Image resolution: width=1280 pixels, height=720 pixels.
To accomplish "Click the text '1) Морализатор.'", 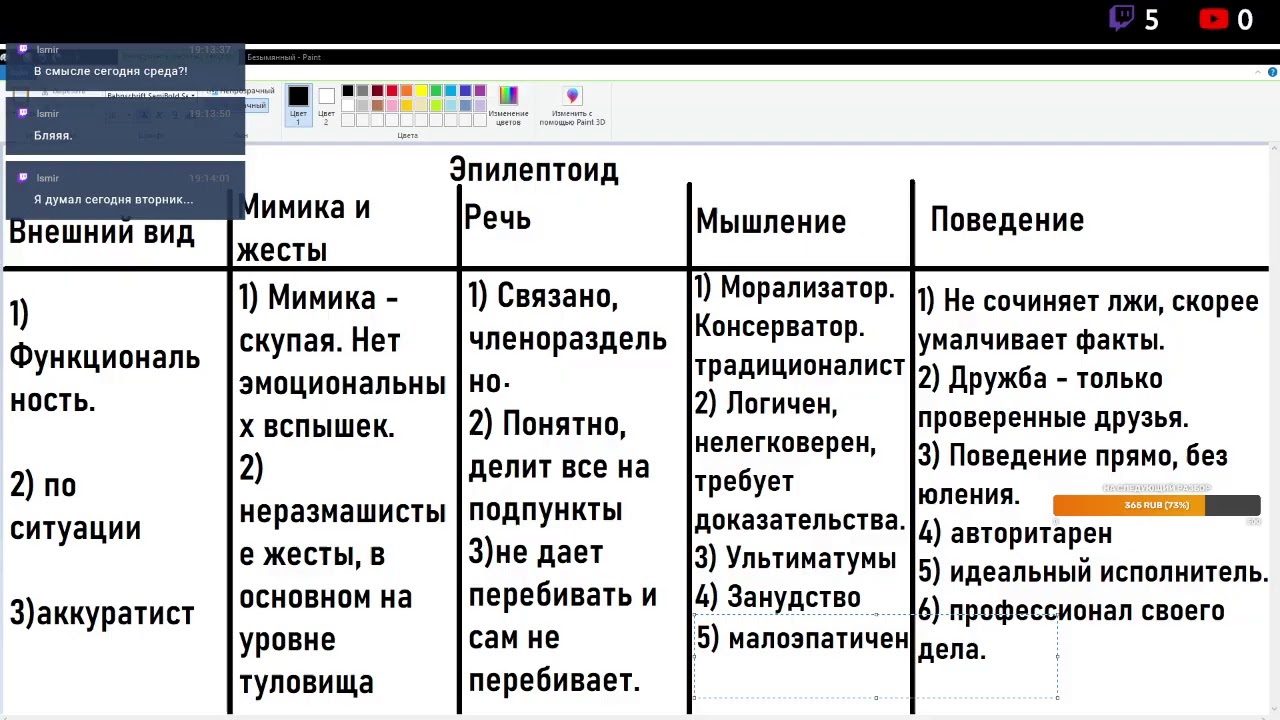I will pos(794,288).
